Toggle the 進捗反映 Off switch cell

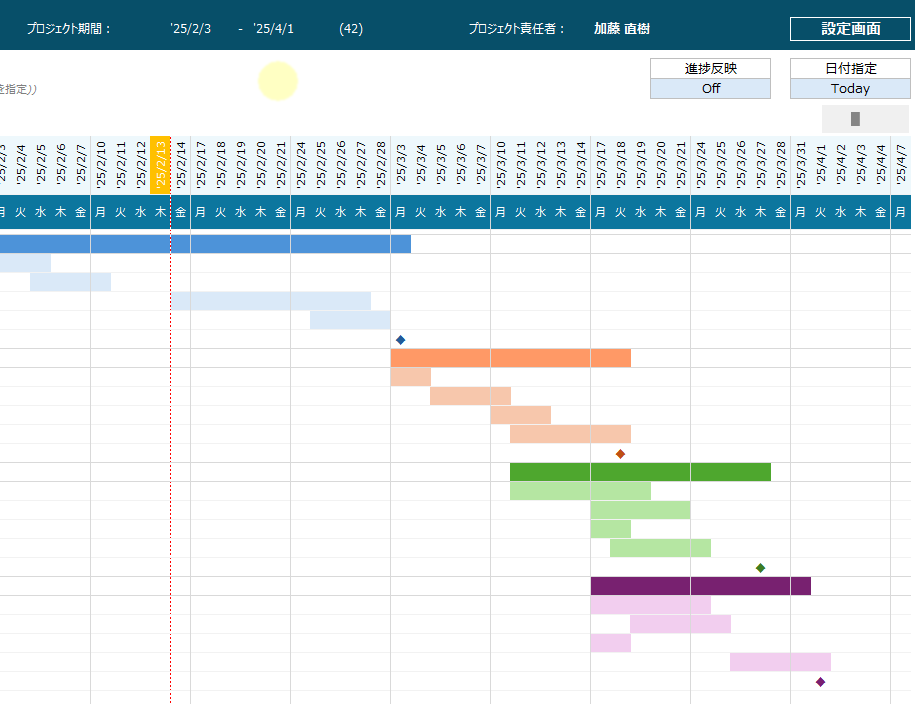(x=710, y=88)
